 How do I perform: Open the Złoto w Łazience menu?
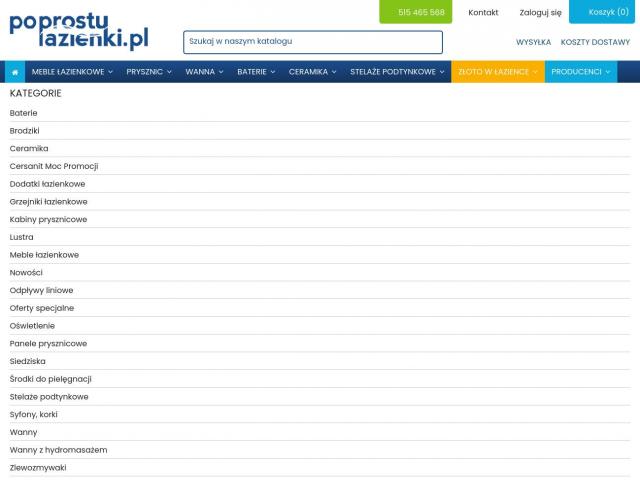click(x=497, y=72)
